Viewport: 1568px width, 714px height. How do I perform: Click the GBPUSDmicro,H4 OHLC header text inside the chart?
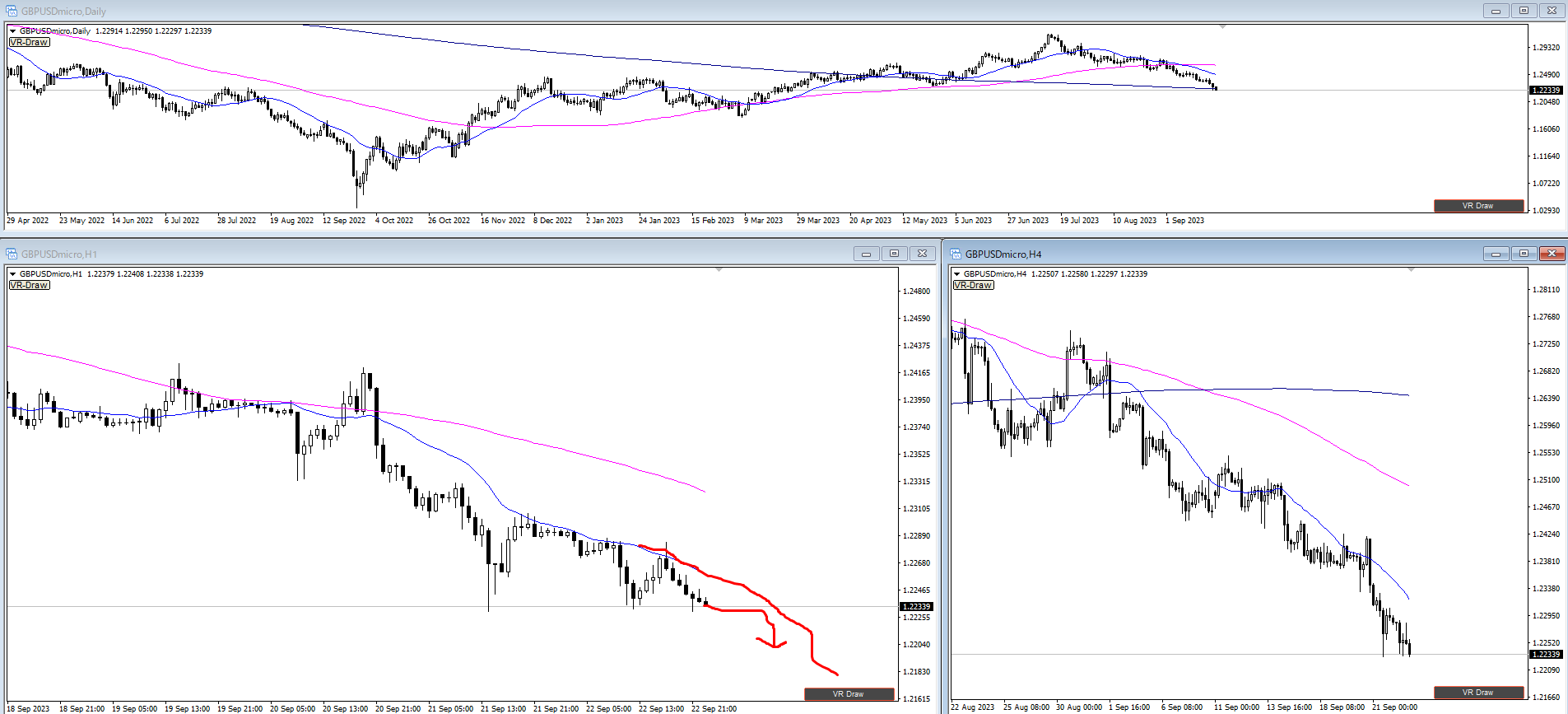1056,273
